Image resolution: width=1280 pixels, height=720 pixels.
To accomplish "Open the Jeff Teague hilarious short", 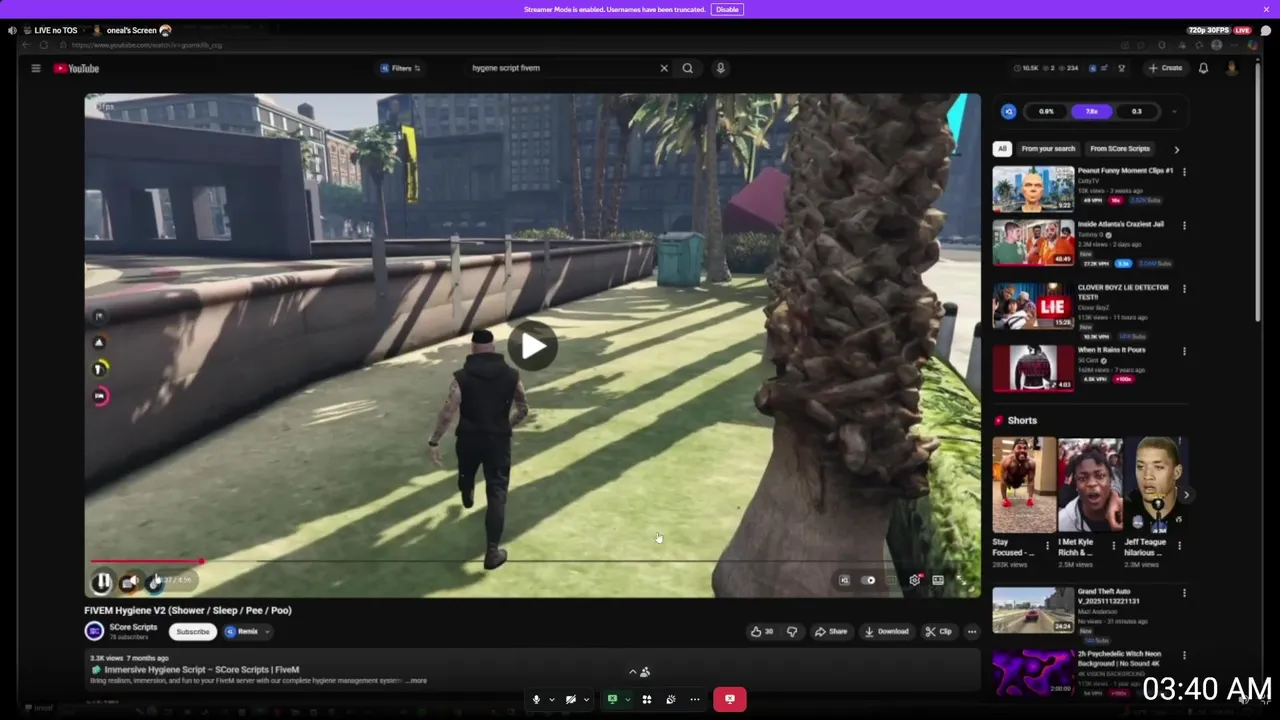I will pyautogui.click(x=1155, y=485).
